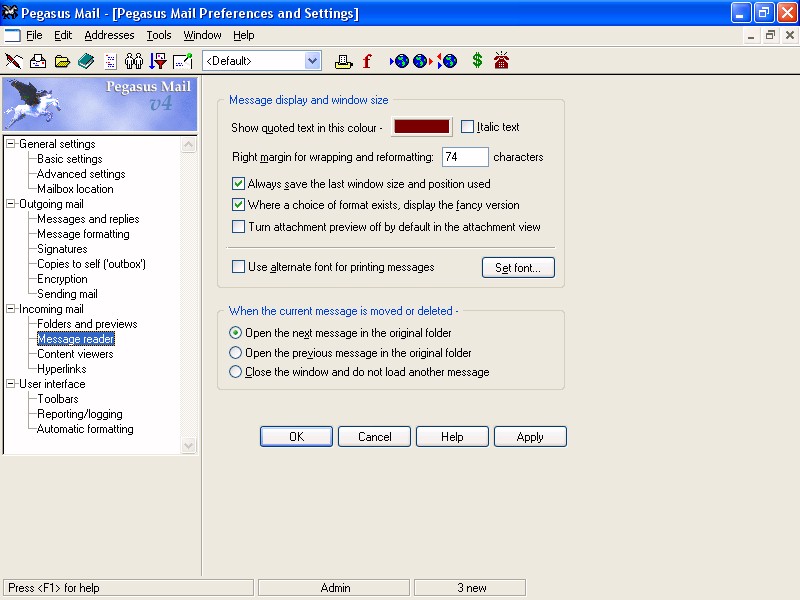Screen dimensions: 800x600
Task: Open Mailbox location settings
Action: click(76, 189)
